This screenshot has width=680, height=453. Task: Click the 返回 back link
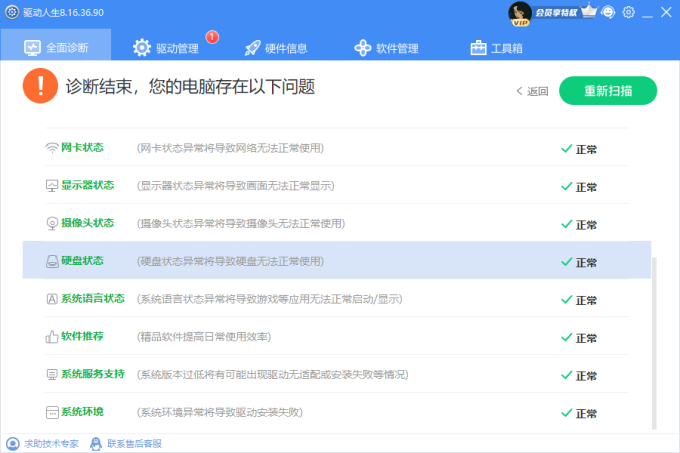click(532, 91)
